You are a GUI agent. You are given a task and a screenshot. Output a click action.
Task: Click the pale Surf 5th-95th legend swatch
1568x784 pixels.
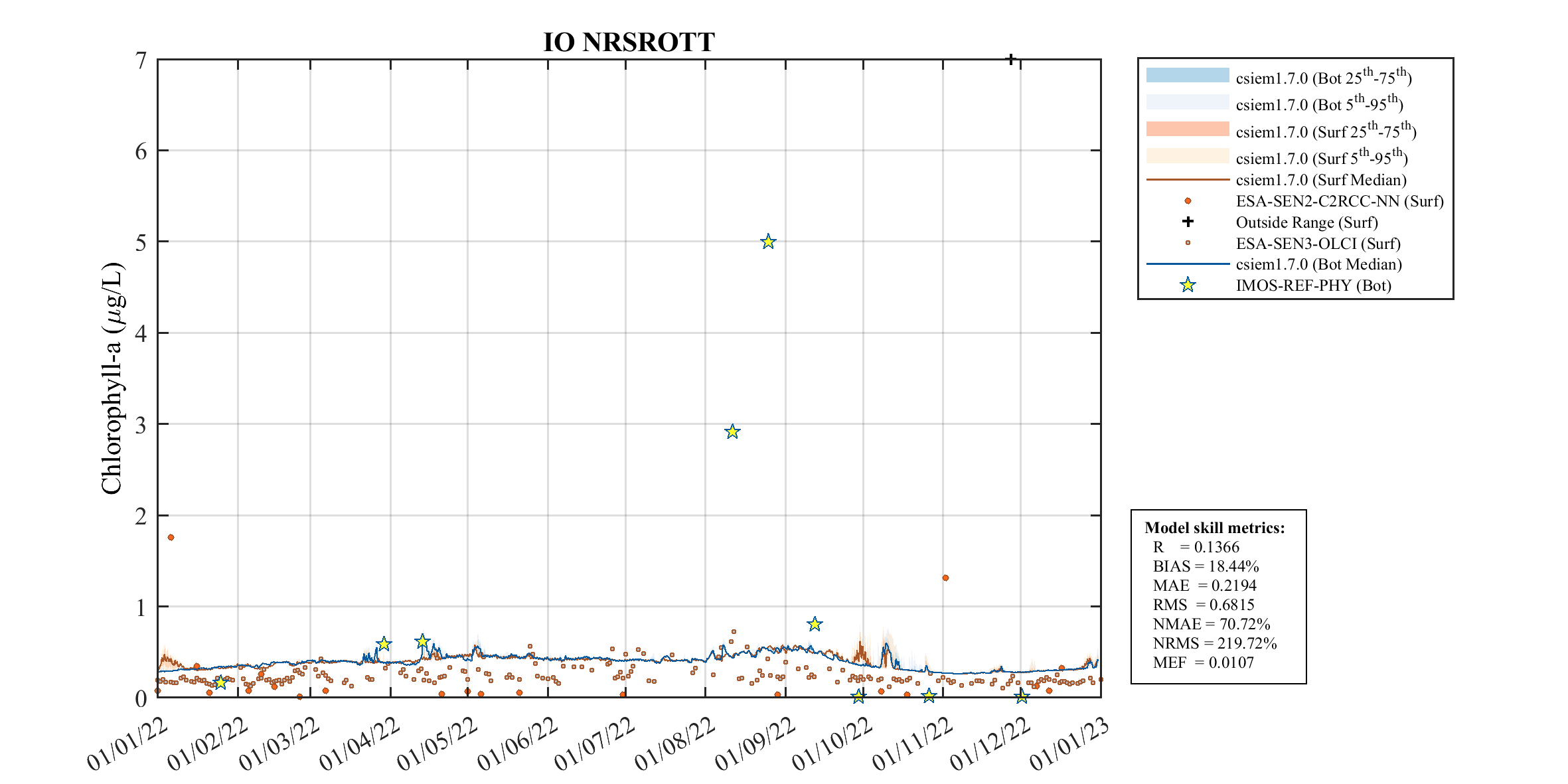coord(1188,156)
